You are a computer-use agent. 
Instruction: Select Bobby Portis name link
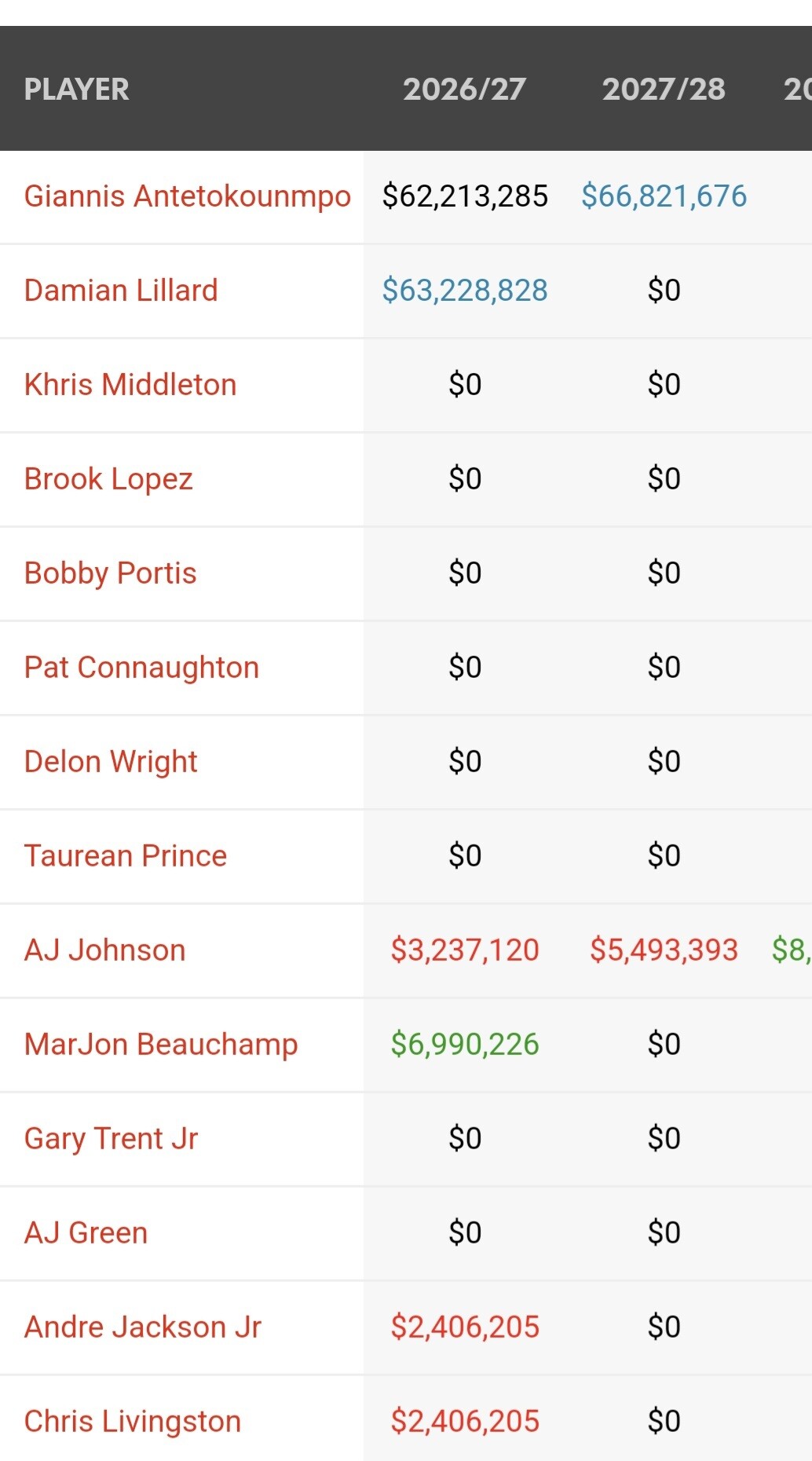[x=110, y=573]
